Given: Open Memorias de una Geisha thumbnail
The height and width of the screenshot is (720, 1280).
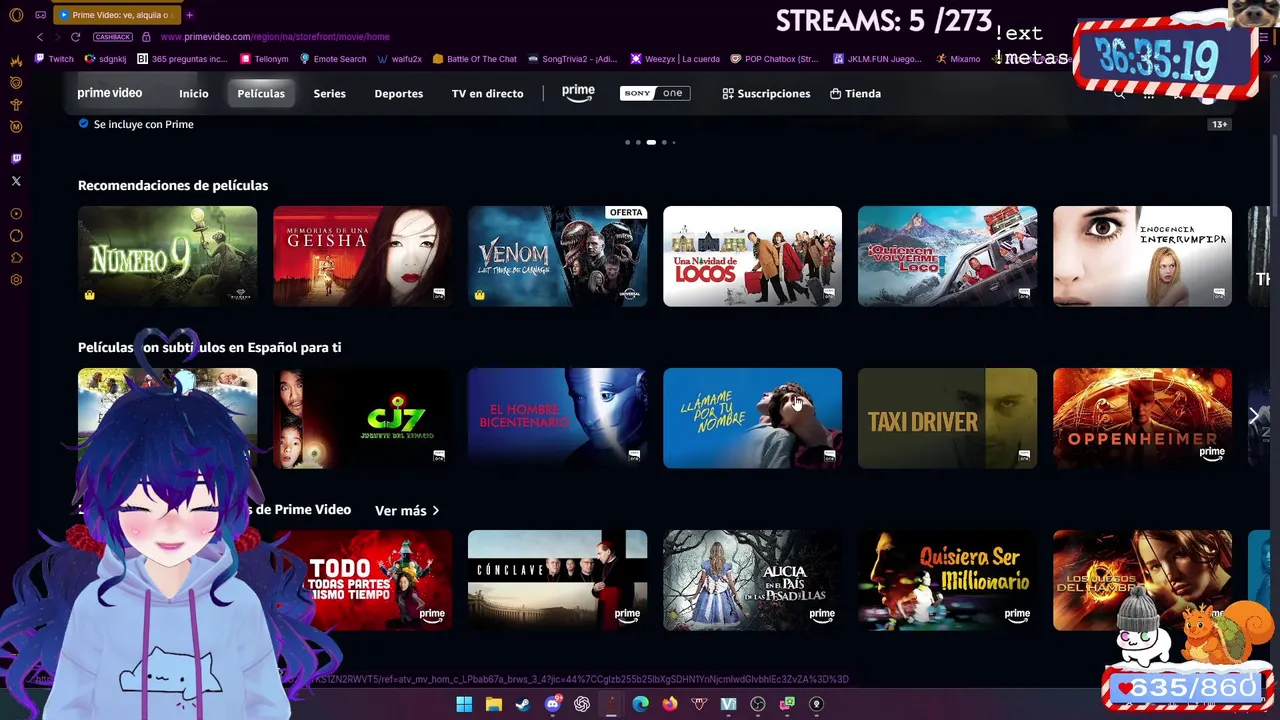Looking at the screenshot, I should pos(362,256).
